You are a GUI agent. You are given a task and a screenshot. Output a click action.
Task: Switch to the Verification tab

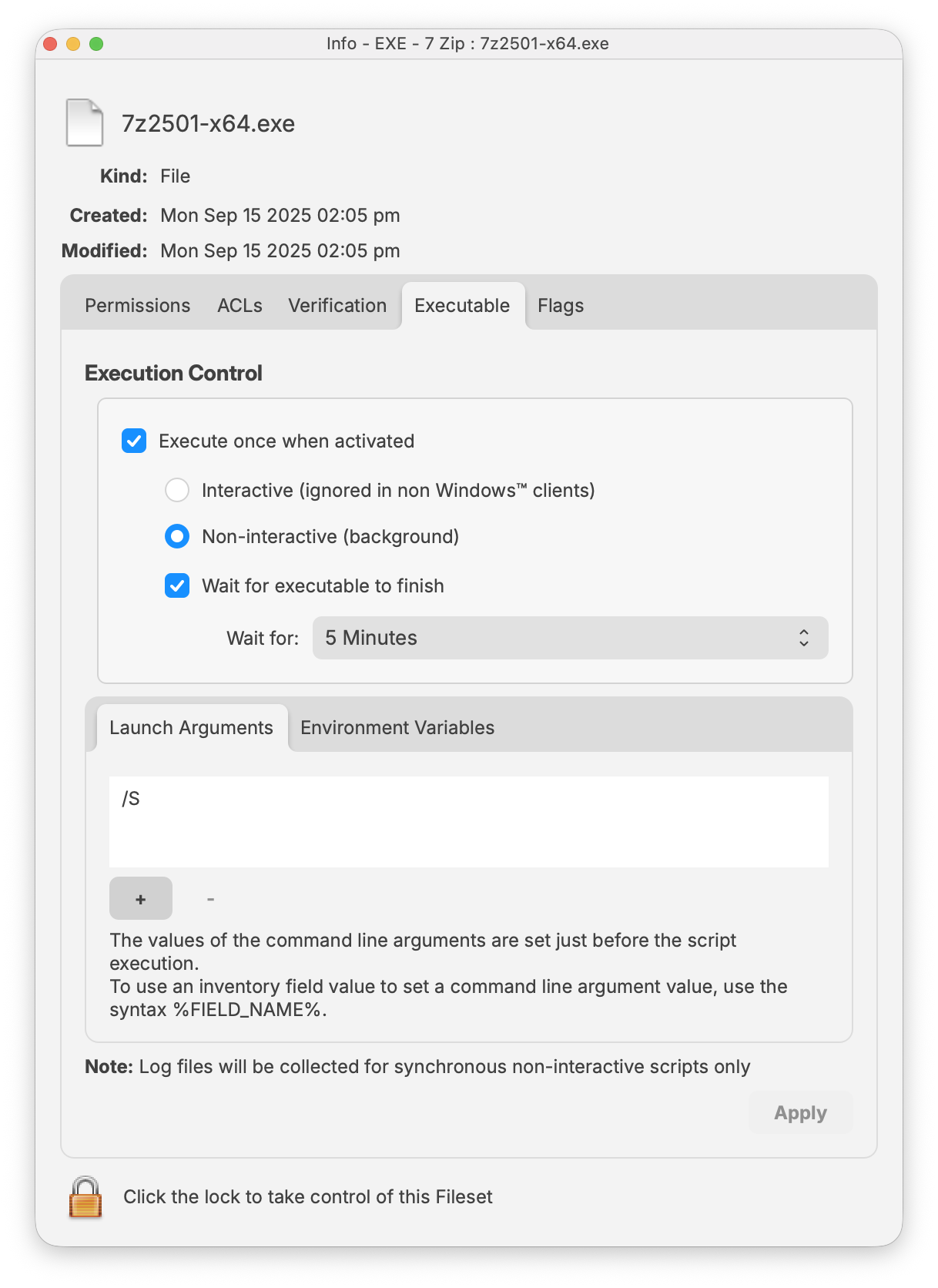point(337,306)
